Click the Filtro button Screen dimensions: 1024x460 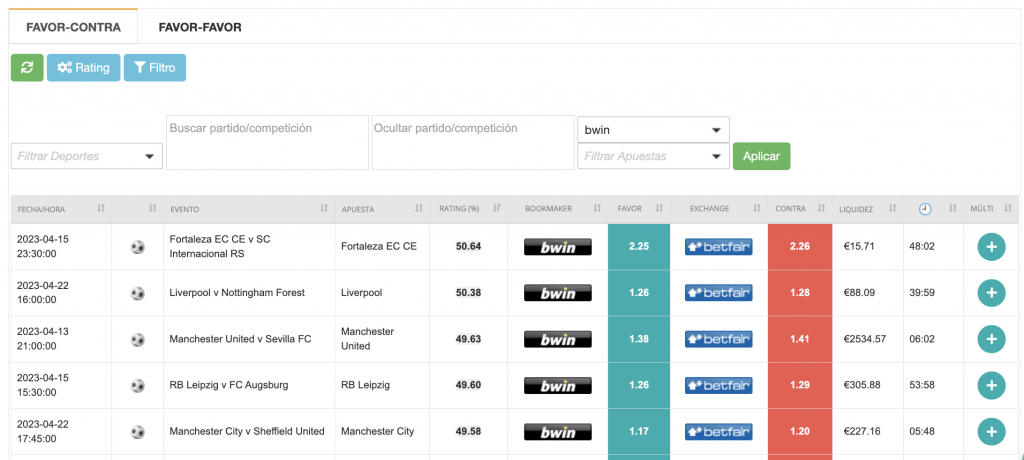154,67
